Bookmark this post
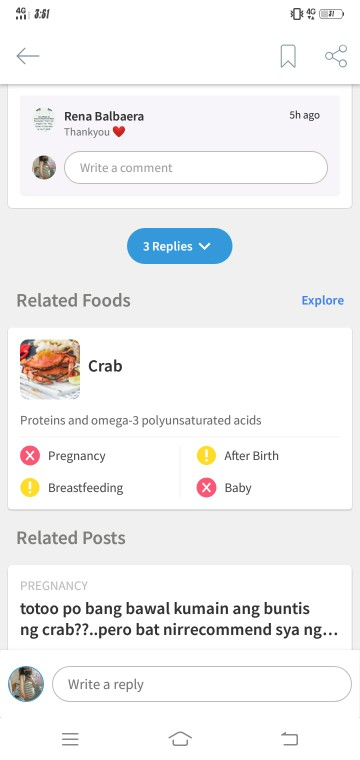The height and width of the screenshot is (760, 360). pyautogui.click(x=288, y=56)
